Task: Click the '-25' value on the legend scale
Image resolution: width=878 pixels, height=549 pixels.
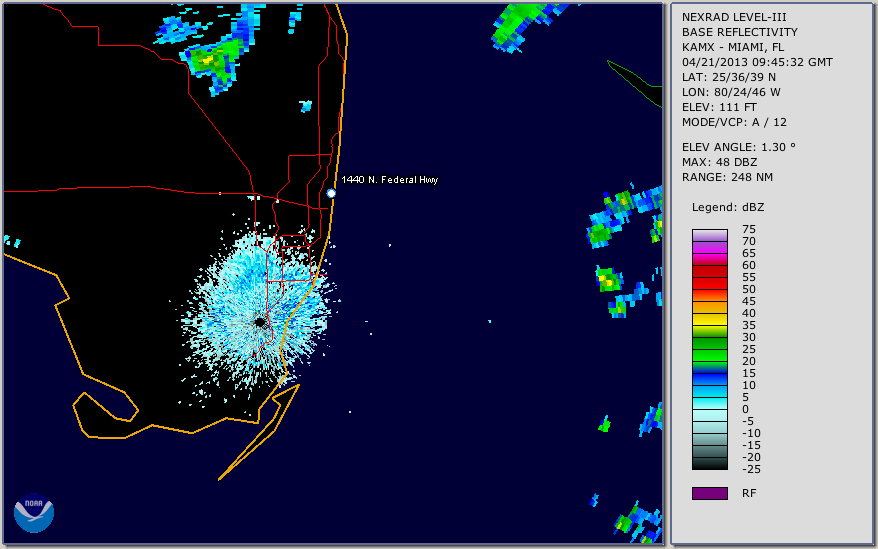Action: (751, 469)
